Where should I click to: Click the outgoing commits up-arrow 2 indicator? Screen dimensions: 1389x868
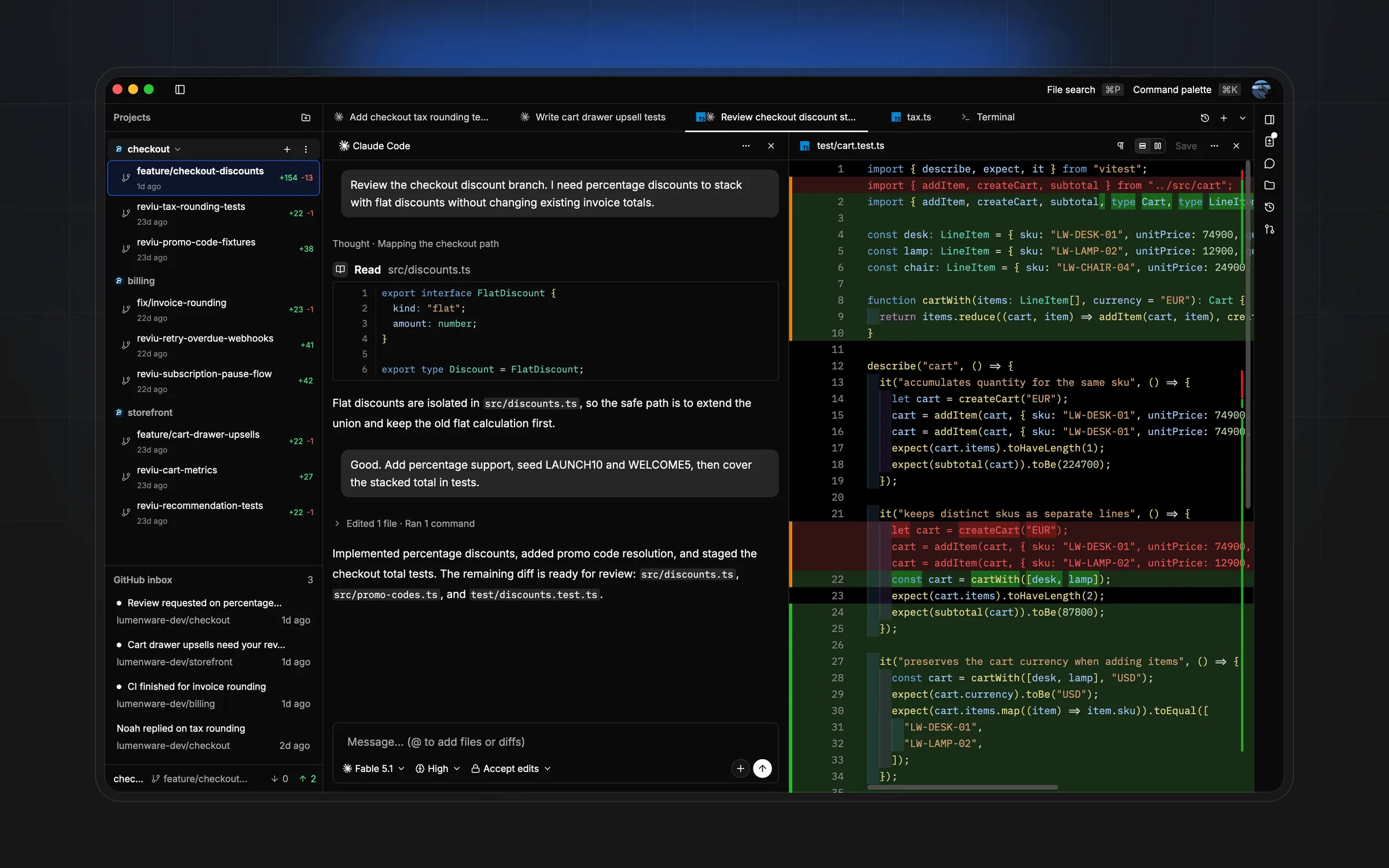(x=307, y=779)
